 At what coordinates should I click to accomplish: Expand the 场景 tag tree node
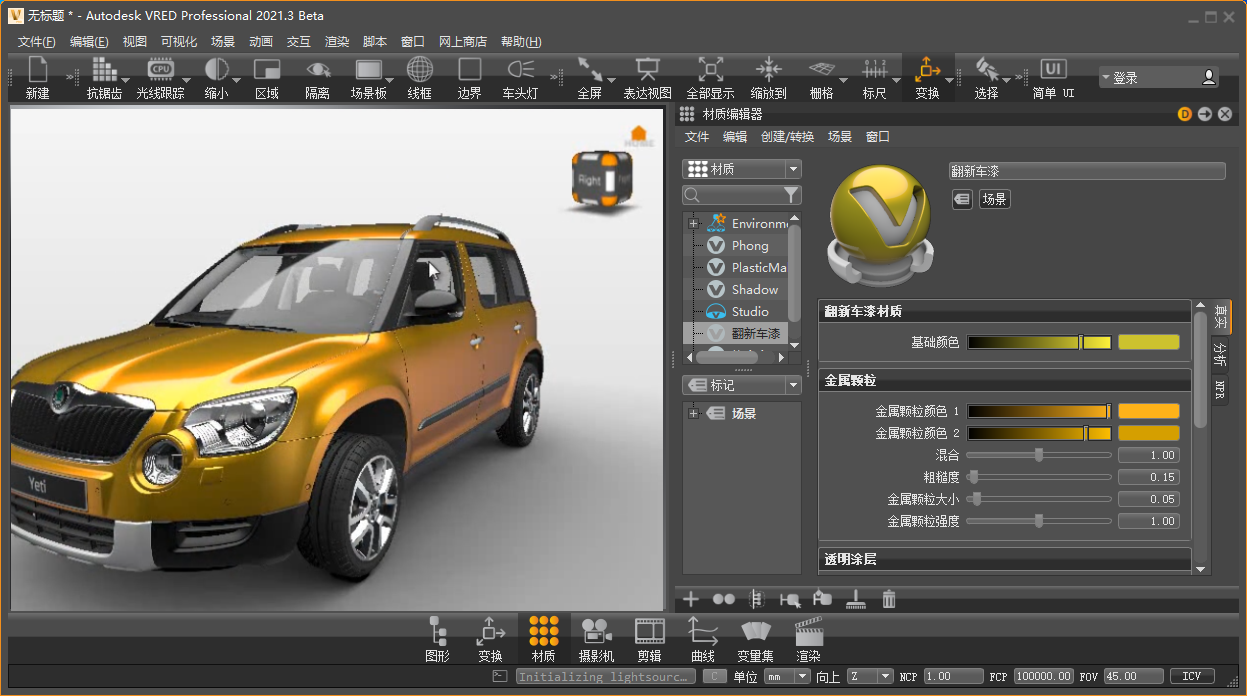point(693,413)
